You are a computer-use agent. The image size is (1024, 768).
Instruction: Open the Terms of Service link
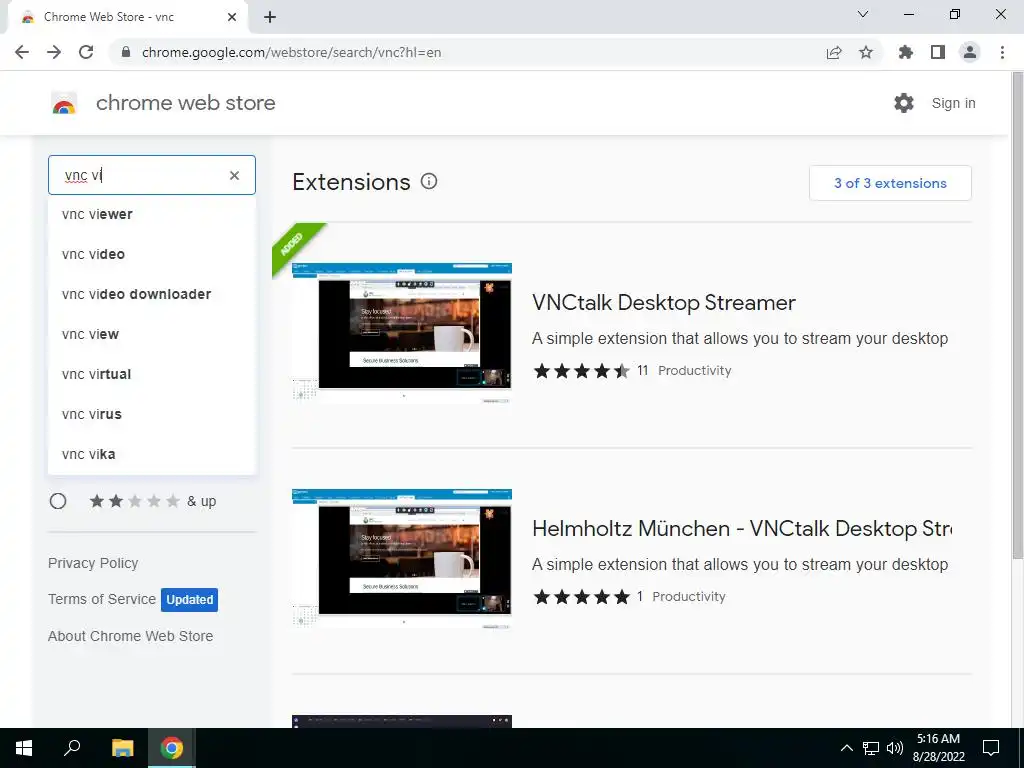click(102, 599)
